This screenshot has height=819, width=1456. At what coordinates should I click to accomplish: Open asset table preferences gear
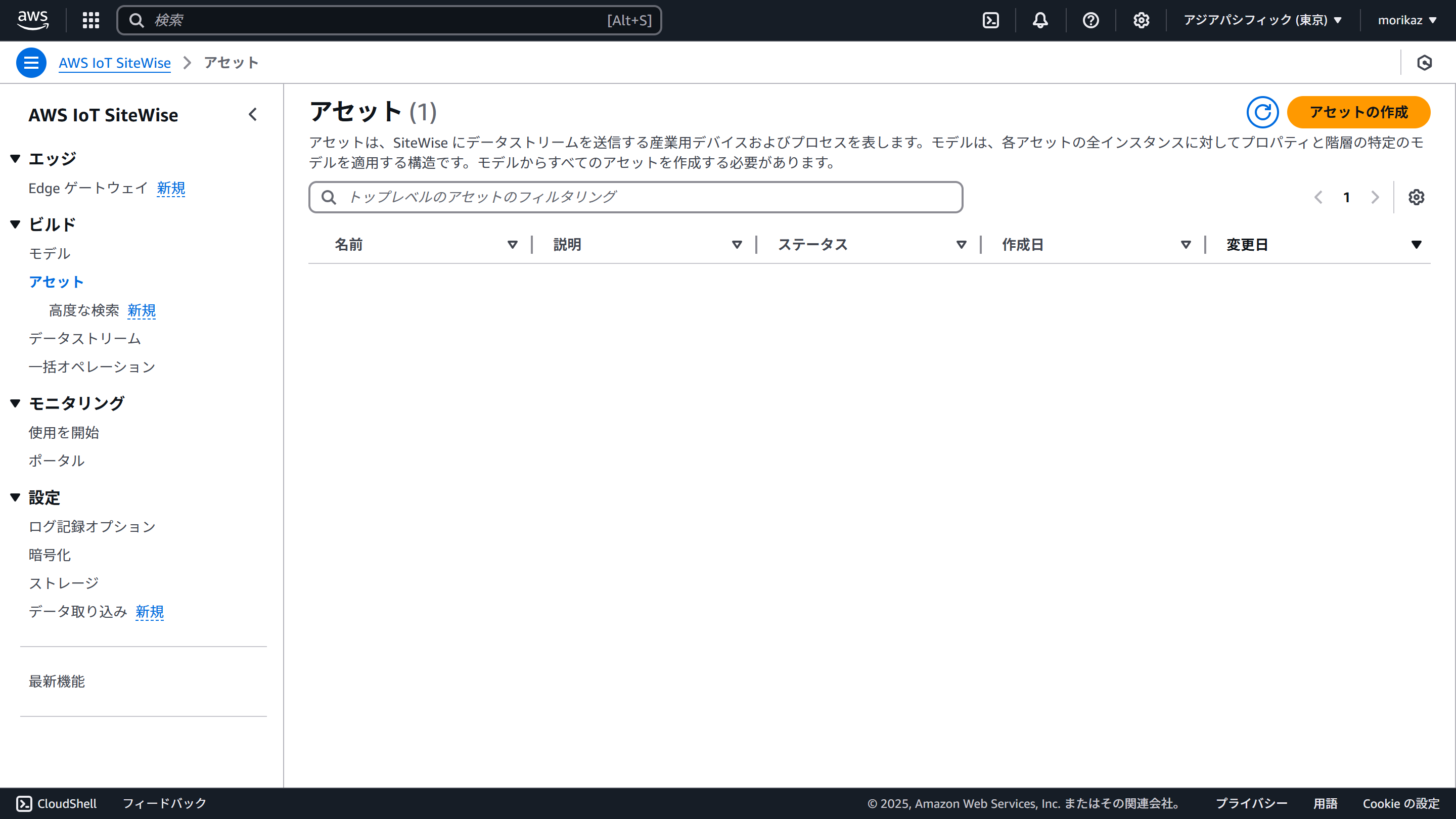tap(1417, 197)
